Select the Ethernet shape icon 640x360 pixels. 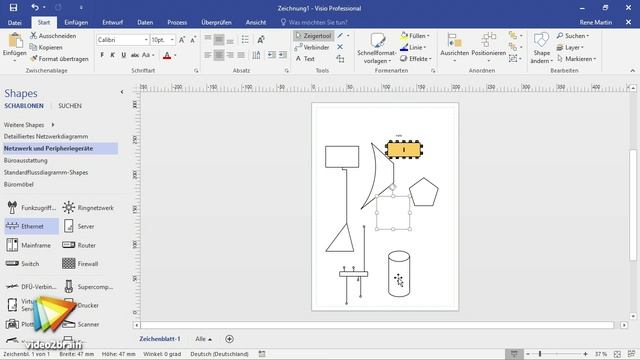click(x=12, y=226)
